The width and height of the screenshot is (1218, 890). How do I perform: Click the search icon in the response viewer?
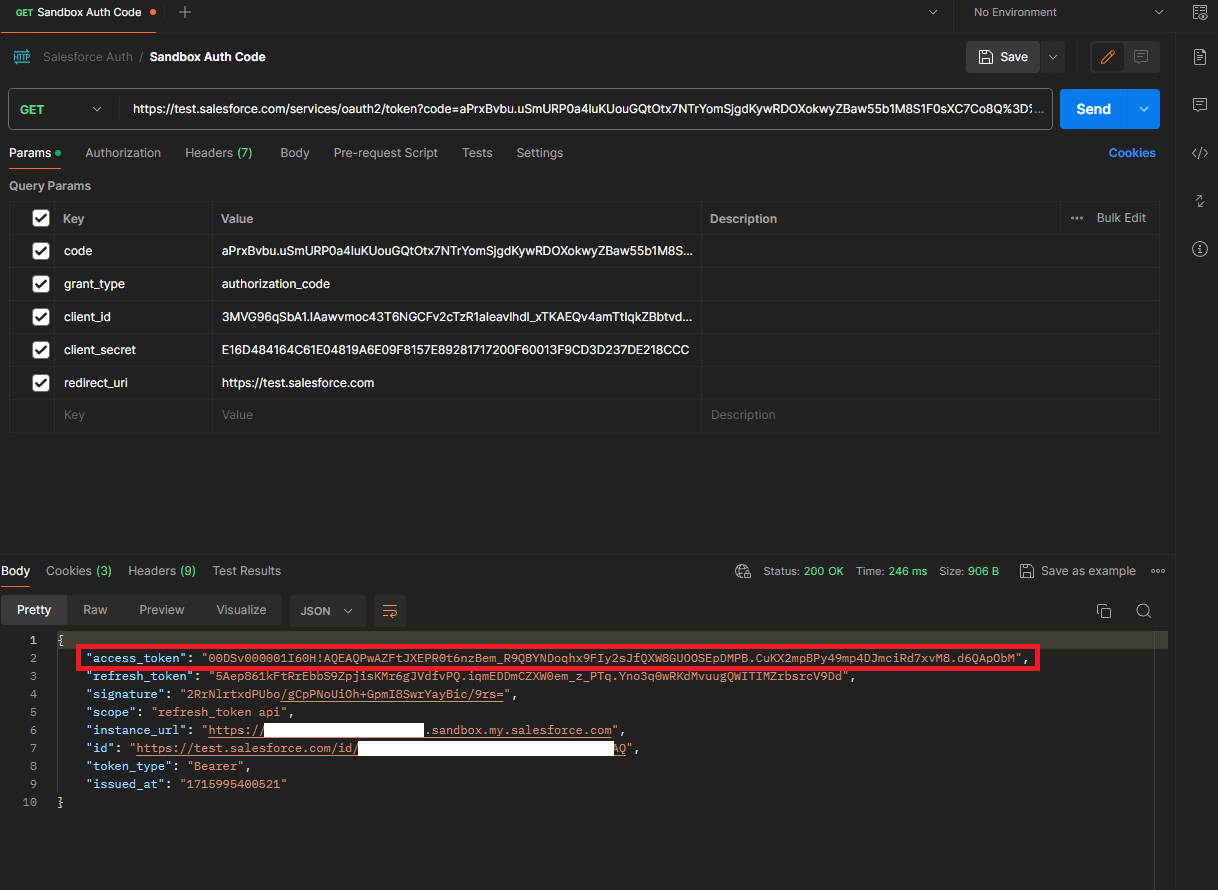pos(1143,610)
